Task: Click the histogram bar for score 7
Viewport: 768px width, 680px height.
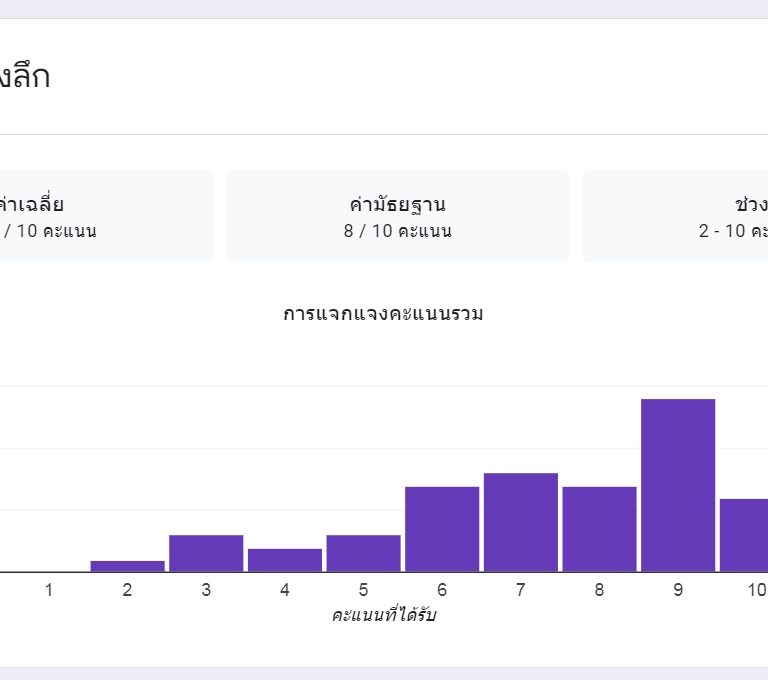Action: coord(521,522)
